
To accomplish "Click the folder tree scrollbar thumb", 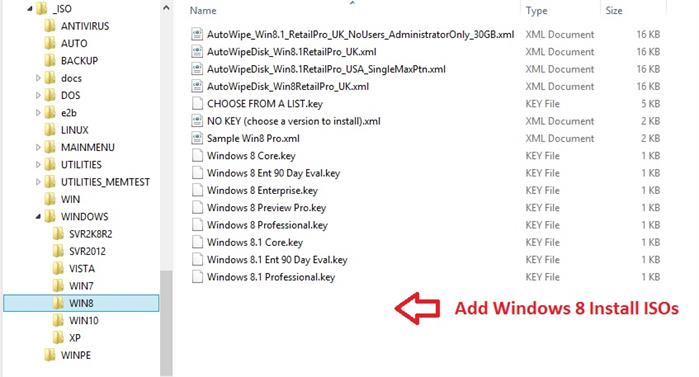I will tap(166, 324).
